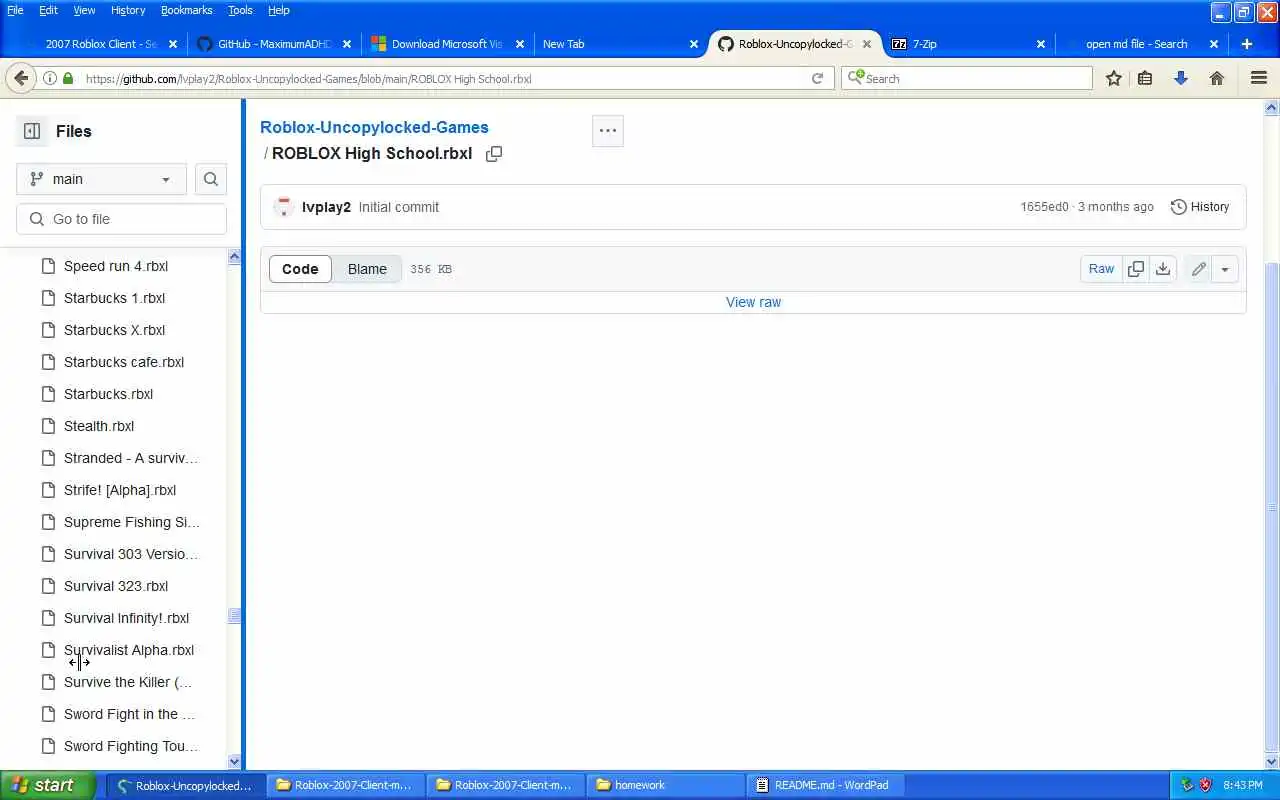Click site information icon in address bar
The height and width of the screenshot is (800, 1280).
(x=49, y=78)
